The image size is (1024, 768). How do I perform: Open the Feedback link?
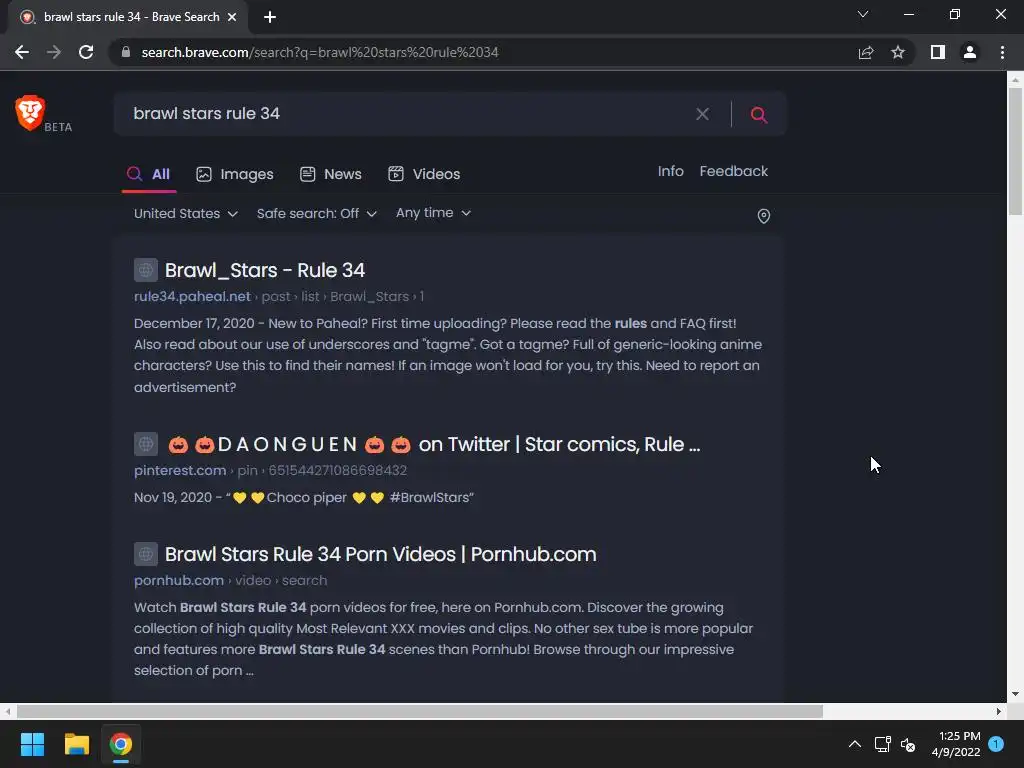(733, 171)
